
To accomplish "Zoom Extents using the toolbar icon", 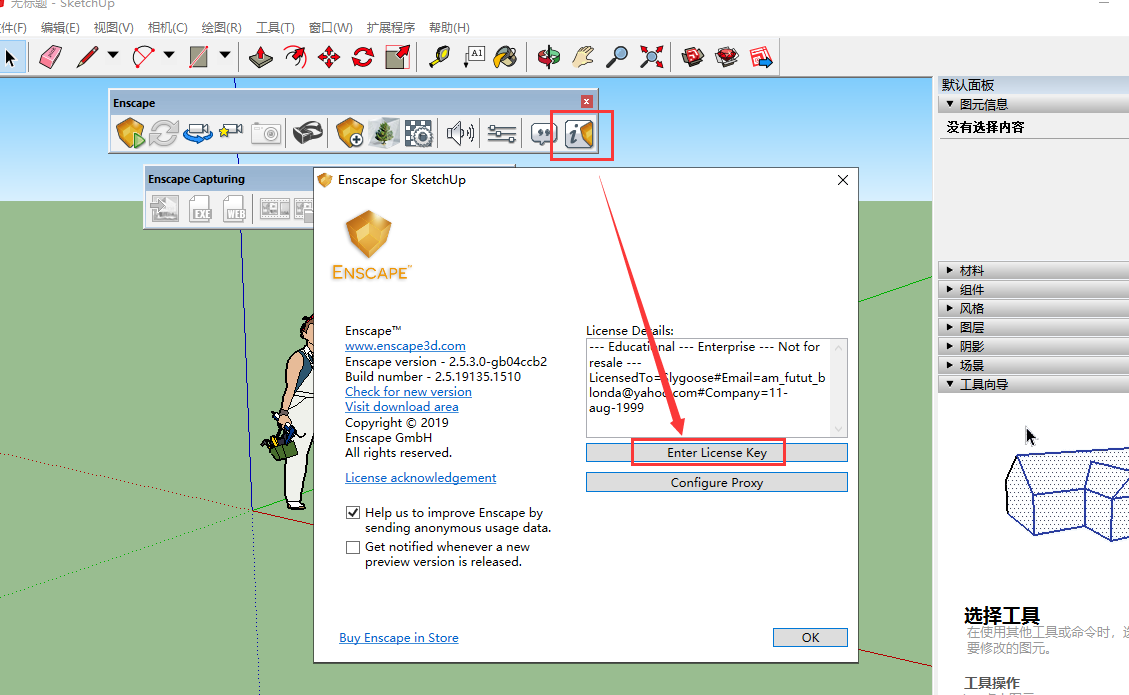I will coord(652,57).
